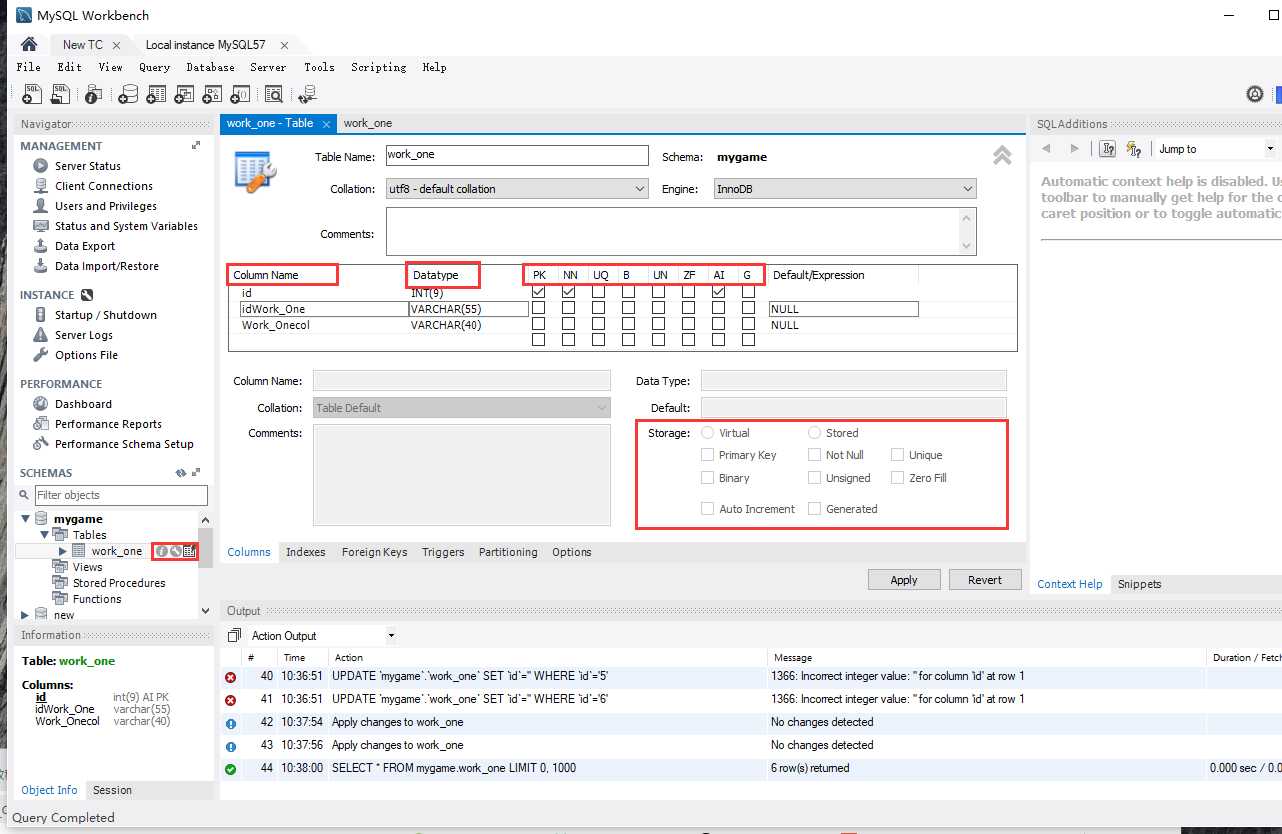Open the Action Output dropdown
The height and width of the screenshot is (834, 1282).
pos(321,636)
